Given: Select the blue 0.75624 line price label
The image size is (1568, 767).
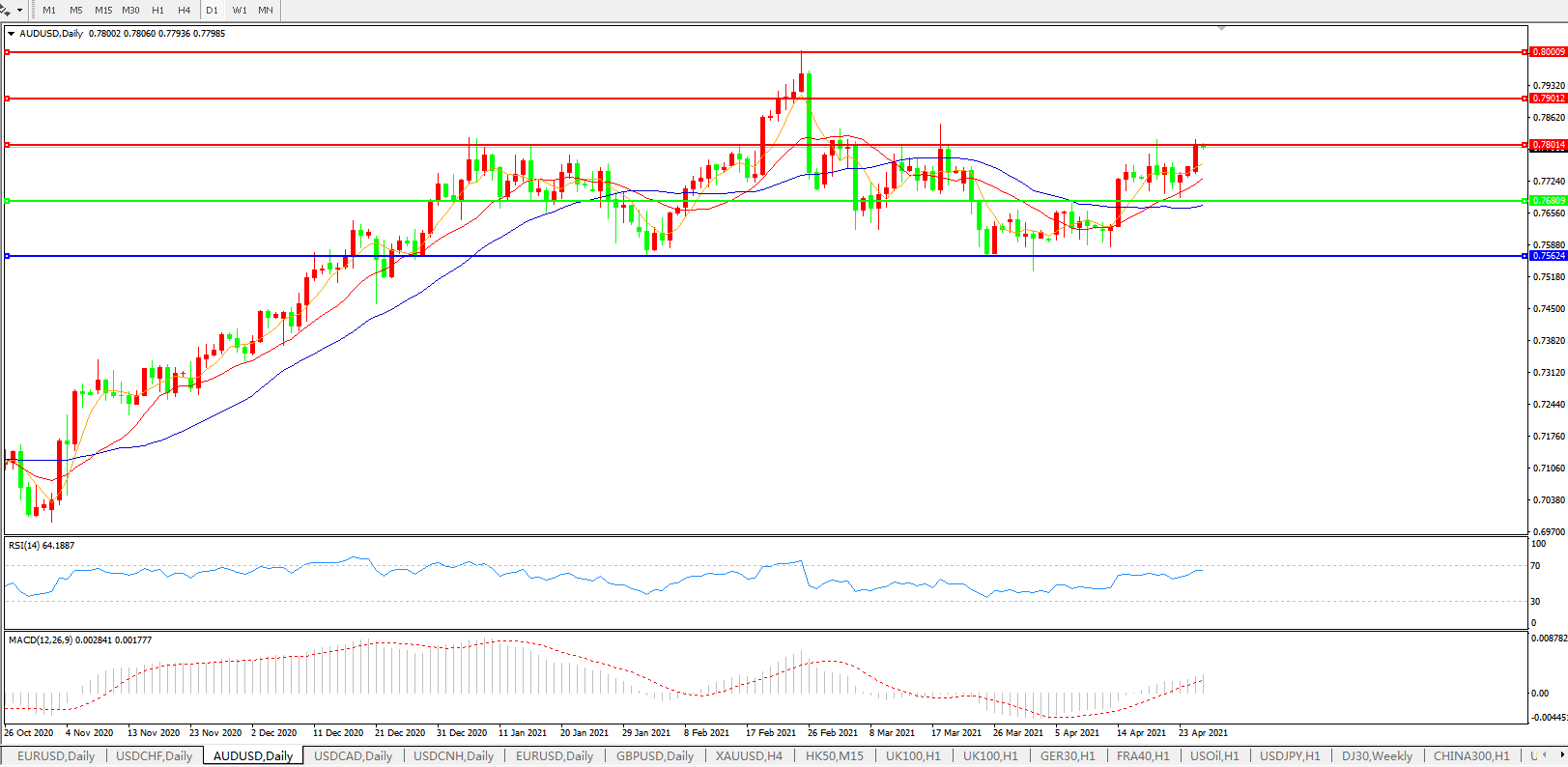Looking at the screenshot, I should 1548,256.
